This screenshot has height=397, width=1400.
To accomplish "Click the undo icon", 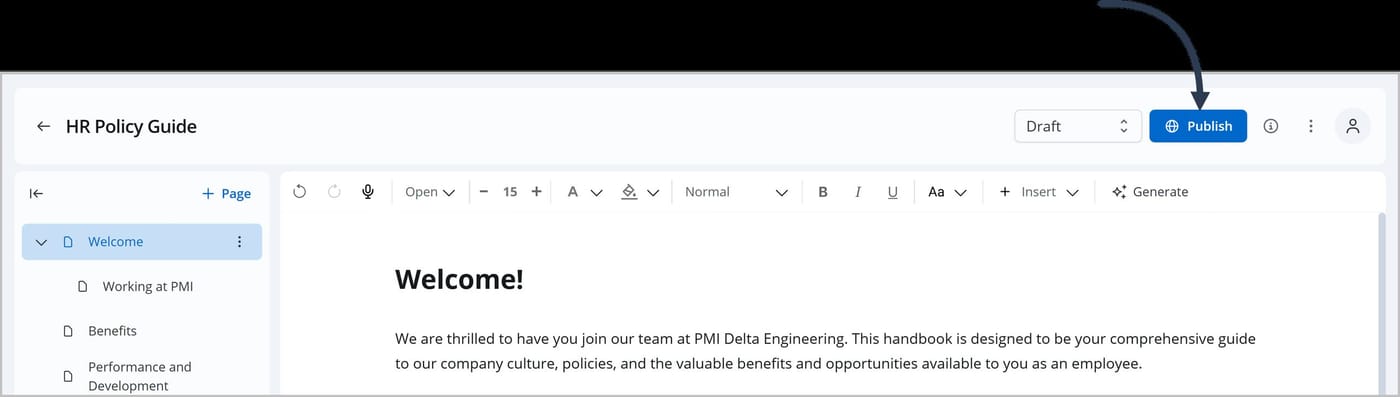I will tap(299, 192).
